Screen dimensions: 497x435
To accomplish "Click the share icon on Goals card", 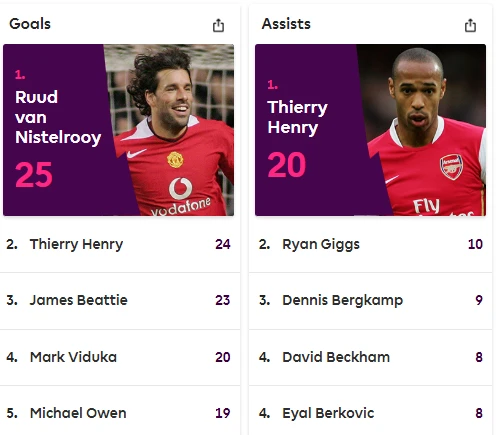I will (218, 25).
